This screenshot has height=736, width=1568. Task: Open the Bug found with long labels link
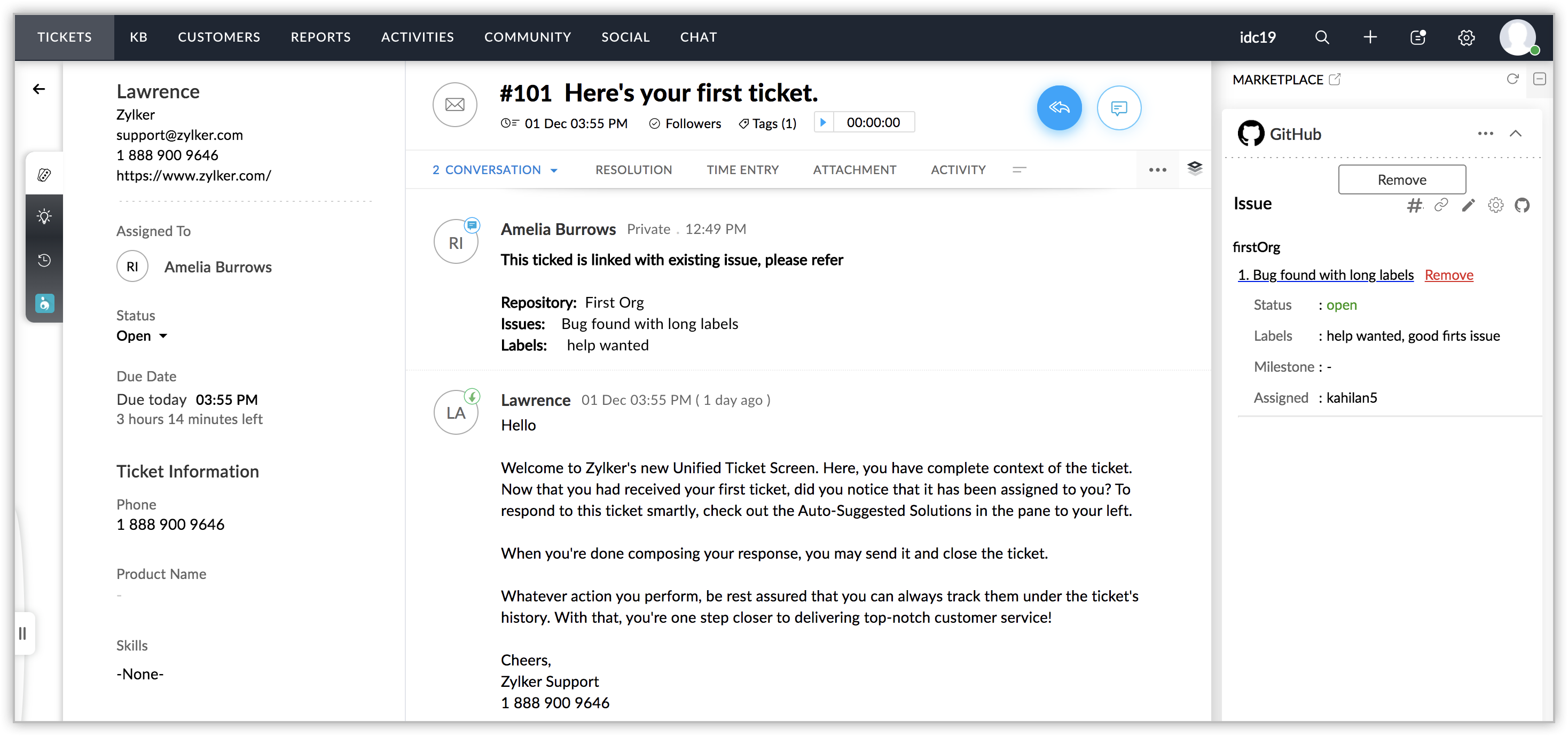[1326, 275]
